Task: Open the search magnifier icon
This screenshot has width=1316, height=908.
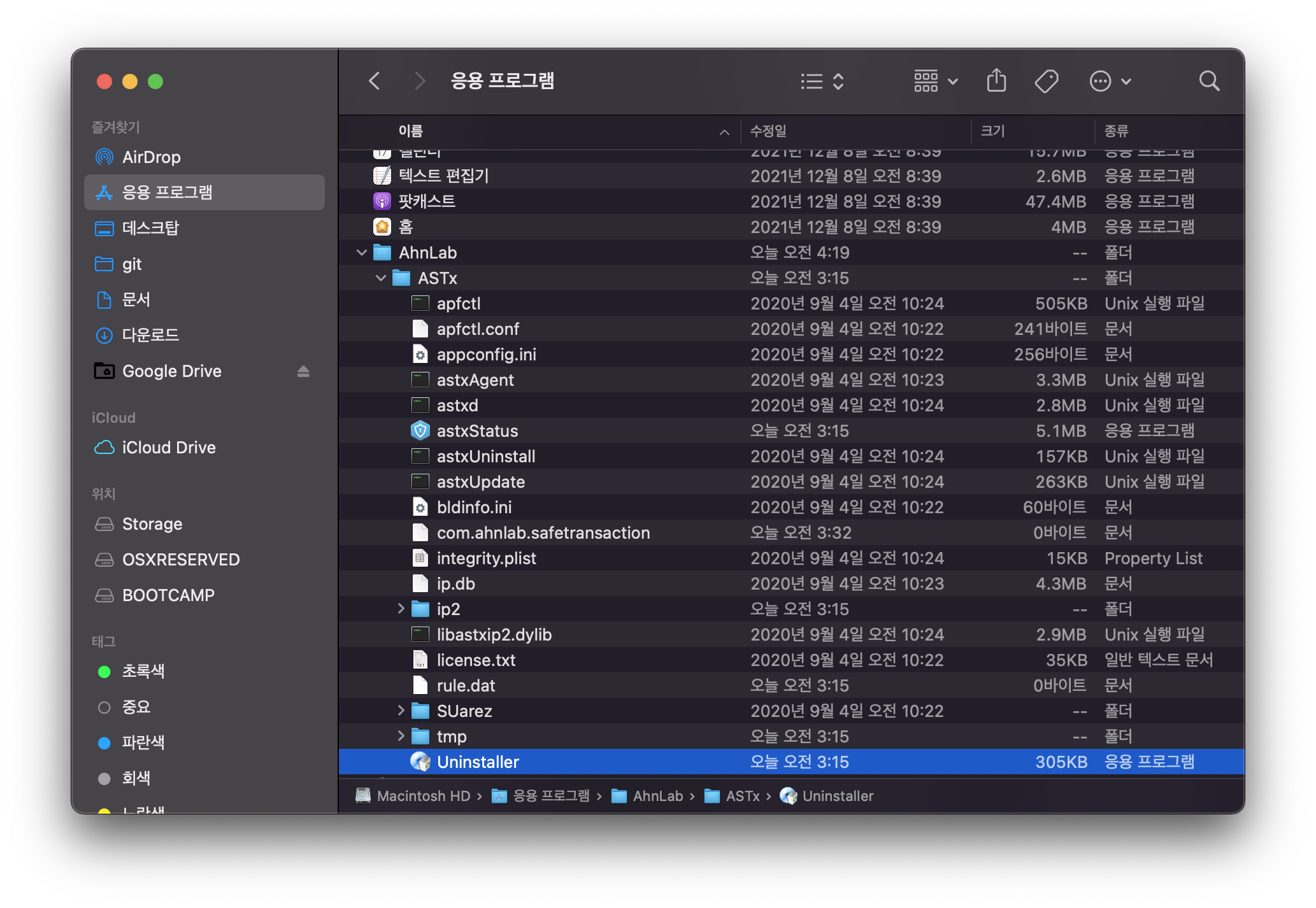Action: point(1208,81)
